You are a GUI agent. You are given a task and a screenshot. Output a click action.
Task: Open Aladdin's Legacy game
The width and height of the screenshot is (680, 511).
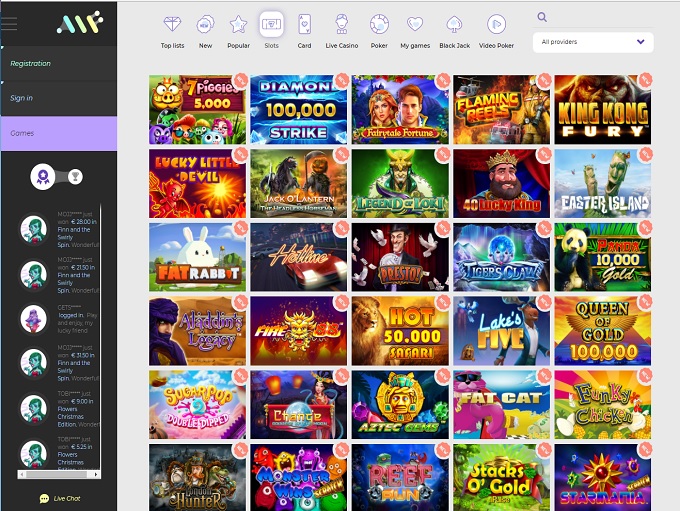(197, 331)
